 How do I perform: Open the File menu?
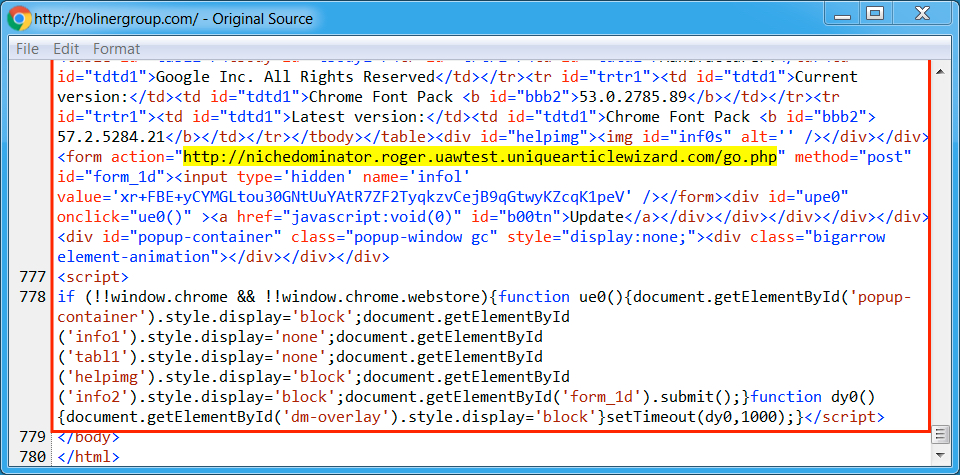point(27,48)
